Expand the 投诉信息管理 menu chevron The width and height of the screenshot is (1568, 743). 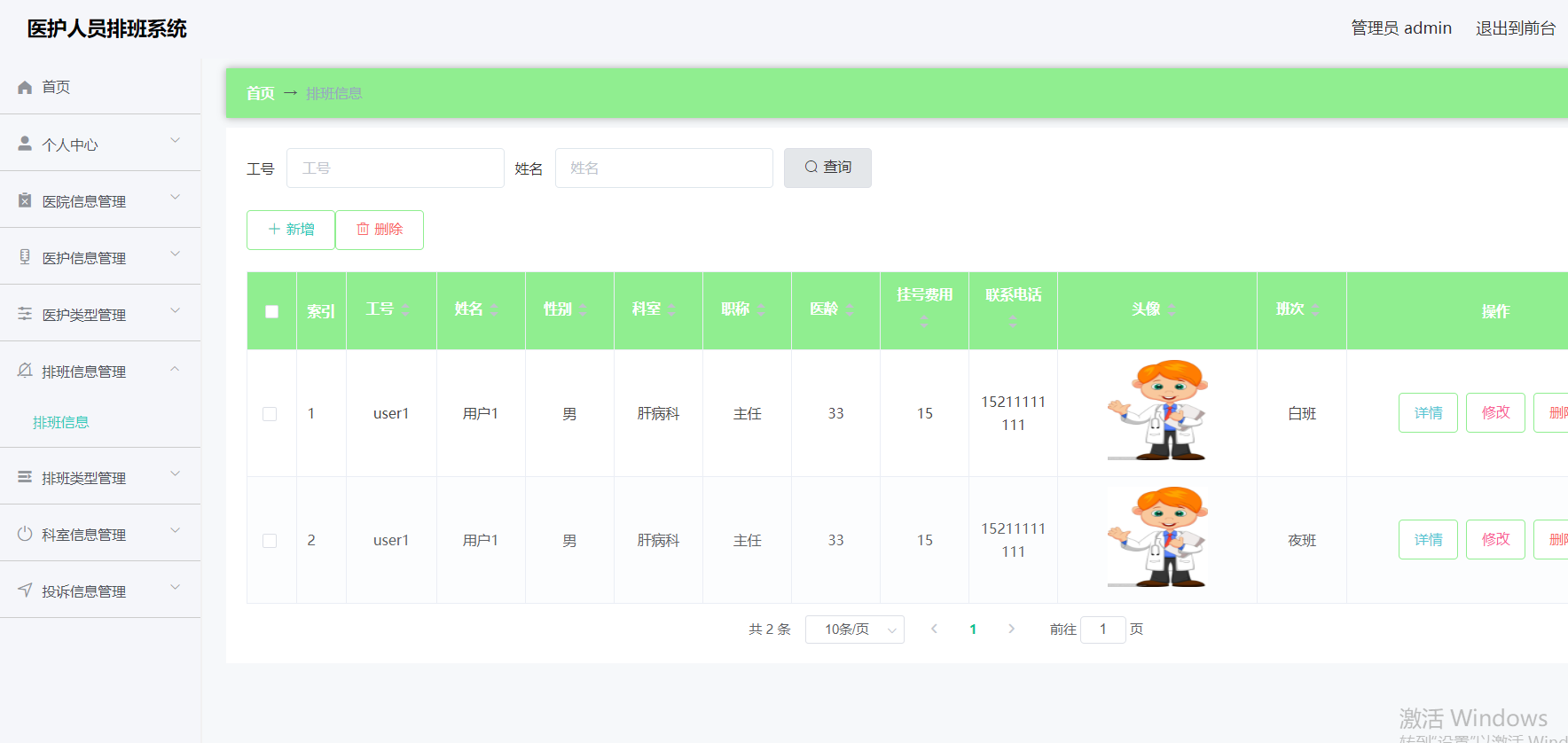click(175, 587)
